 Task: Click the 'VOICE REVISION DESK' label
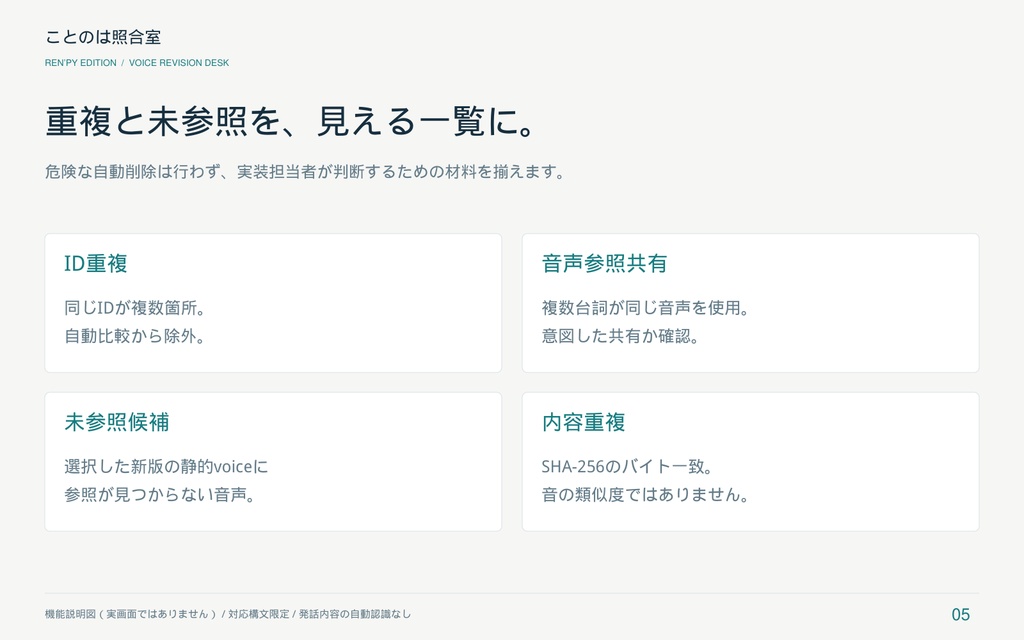(179, 63)
